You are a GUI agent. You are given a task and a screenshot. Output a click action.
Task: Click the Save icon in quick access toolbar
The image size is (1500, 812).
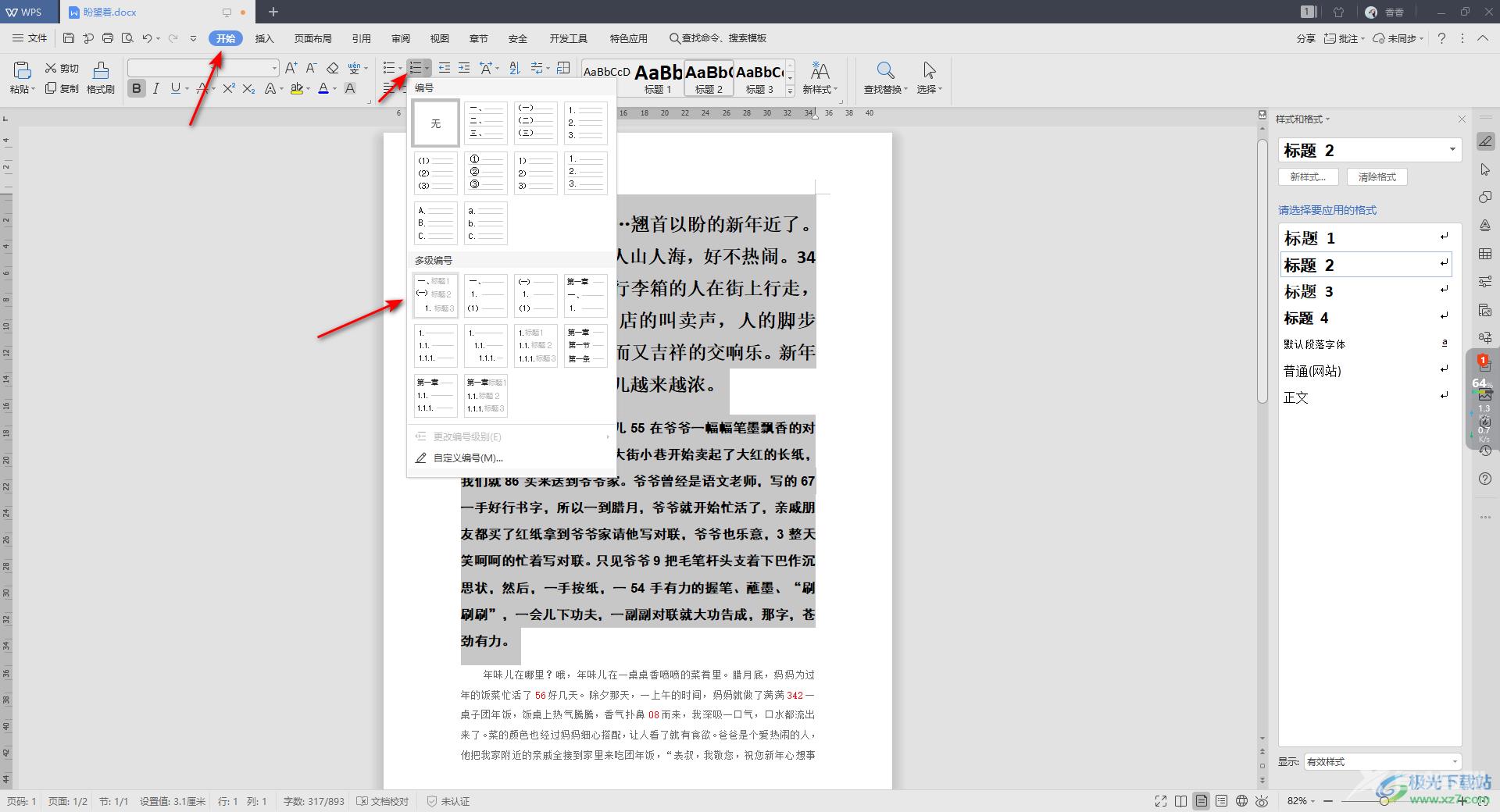[x=69, y=38]
